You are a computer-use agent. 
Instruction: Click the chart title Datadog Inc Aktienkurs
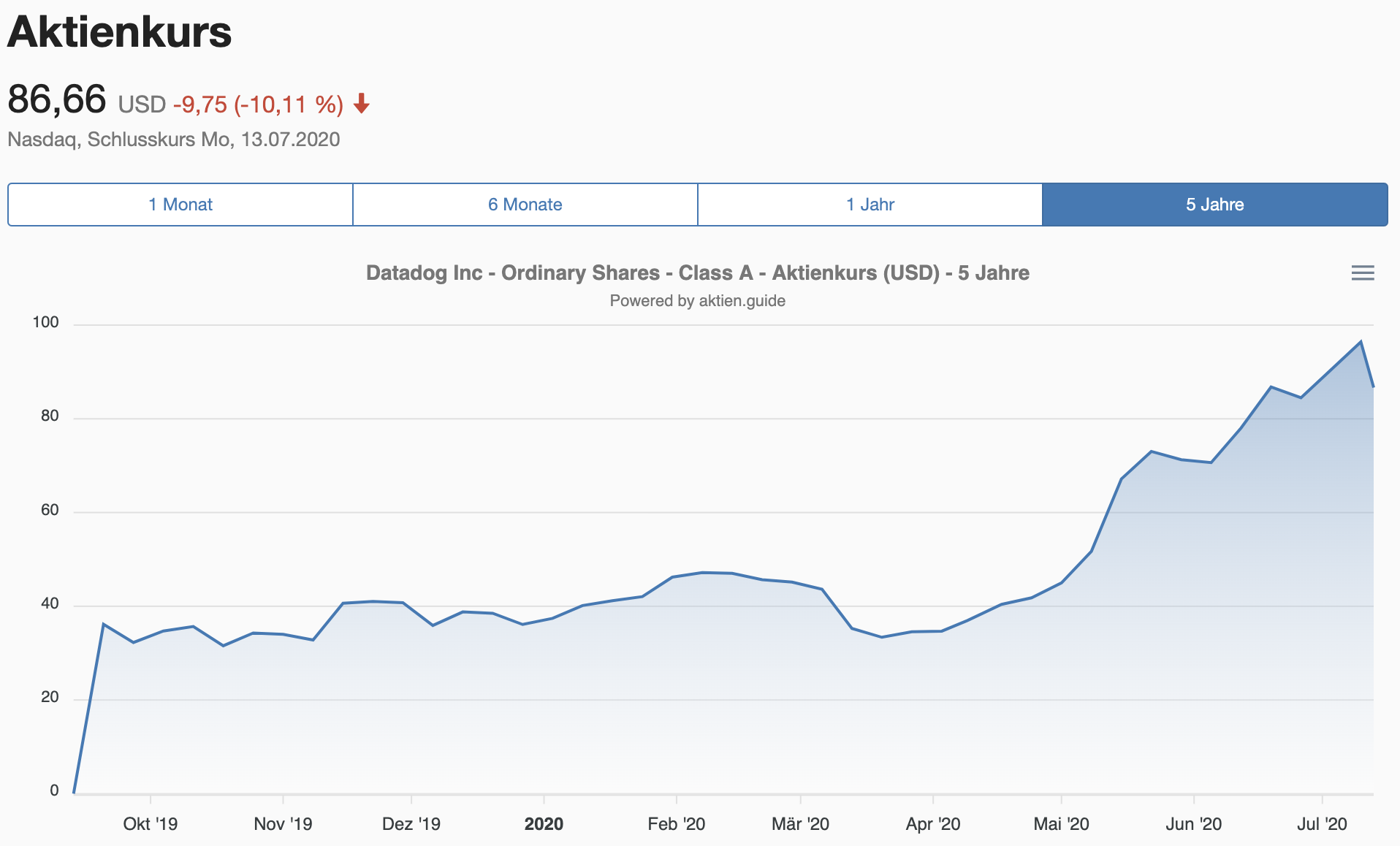click(698, 273)
